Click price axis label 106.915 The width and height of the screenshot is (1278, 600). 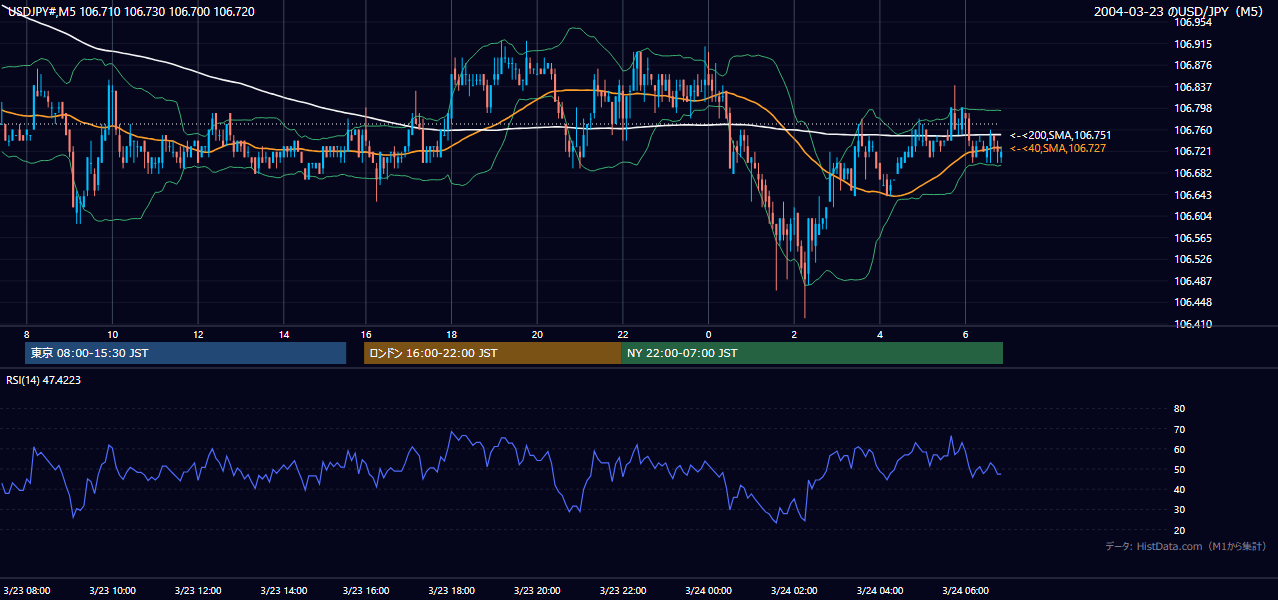point(1193,44)
